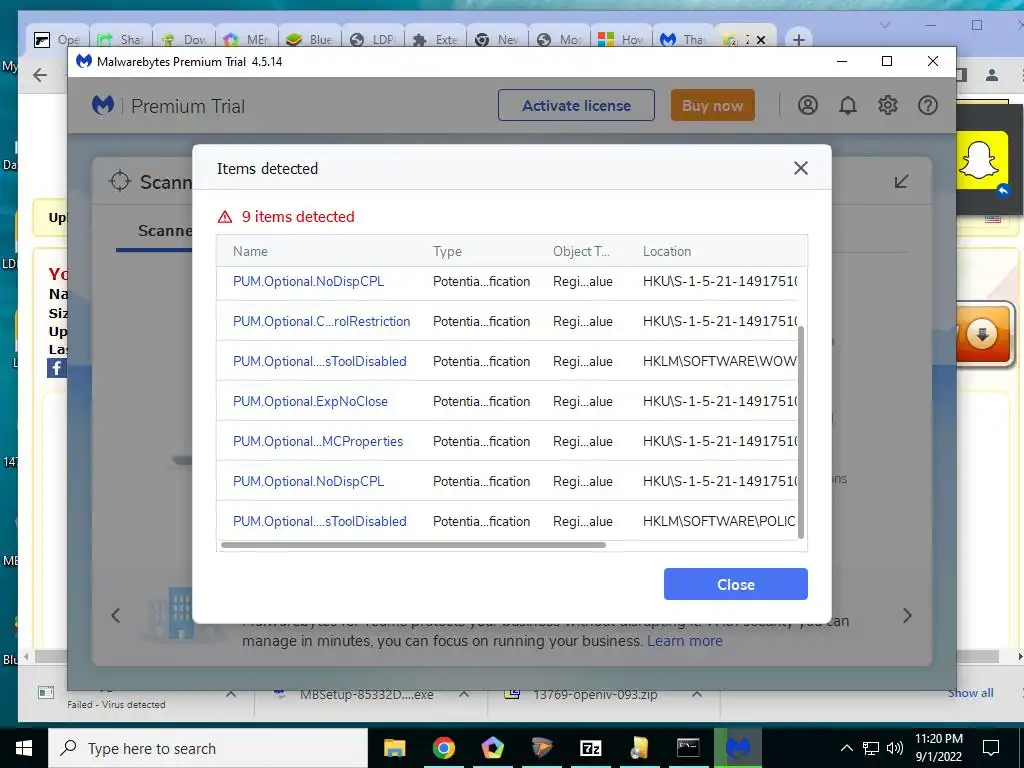Switch to the LDP browser tab
The height and width of the screenshot is (768, 1024).
point(372,39)
